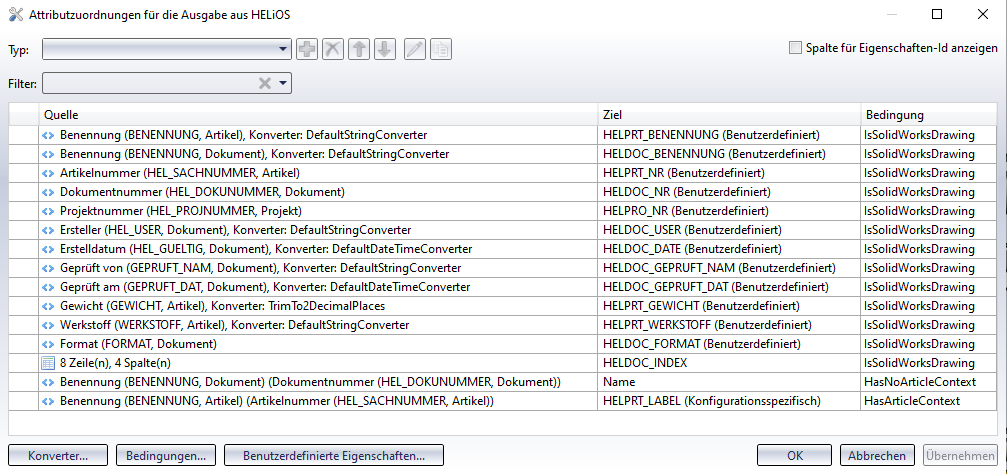Click the <> icon beside Dokumentnummer (HEL_DOKUNUMMER, Dokument)
This screenshot has height=474, width=1007.
tap(48, 192)
